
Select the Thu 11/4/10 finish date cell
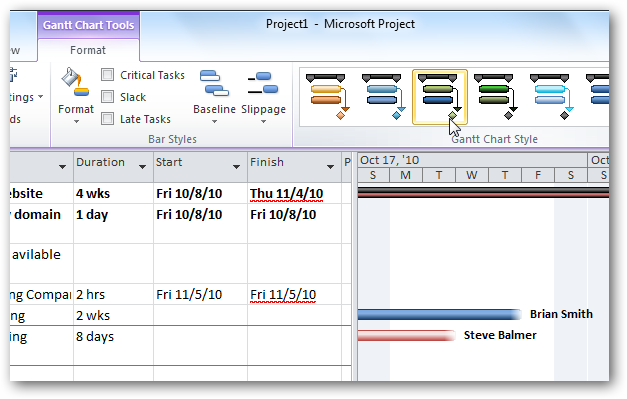pos(294,194)
